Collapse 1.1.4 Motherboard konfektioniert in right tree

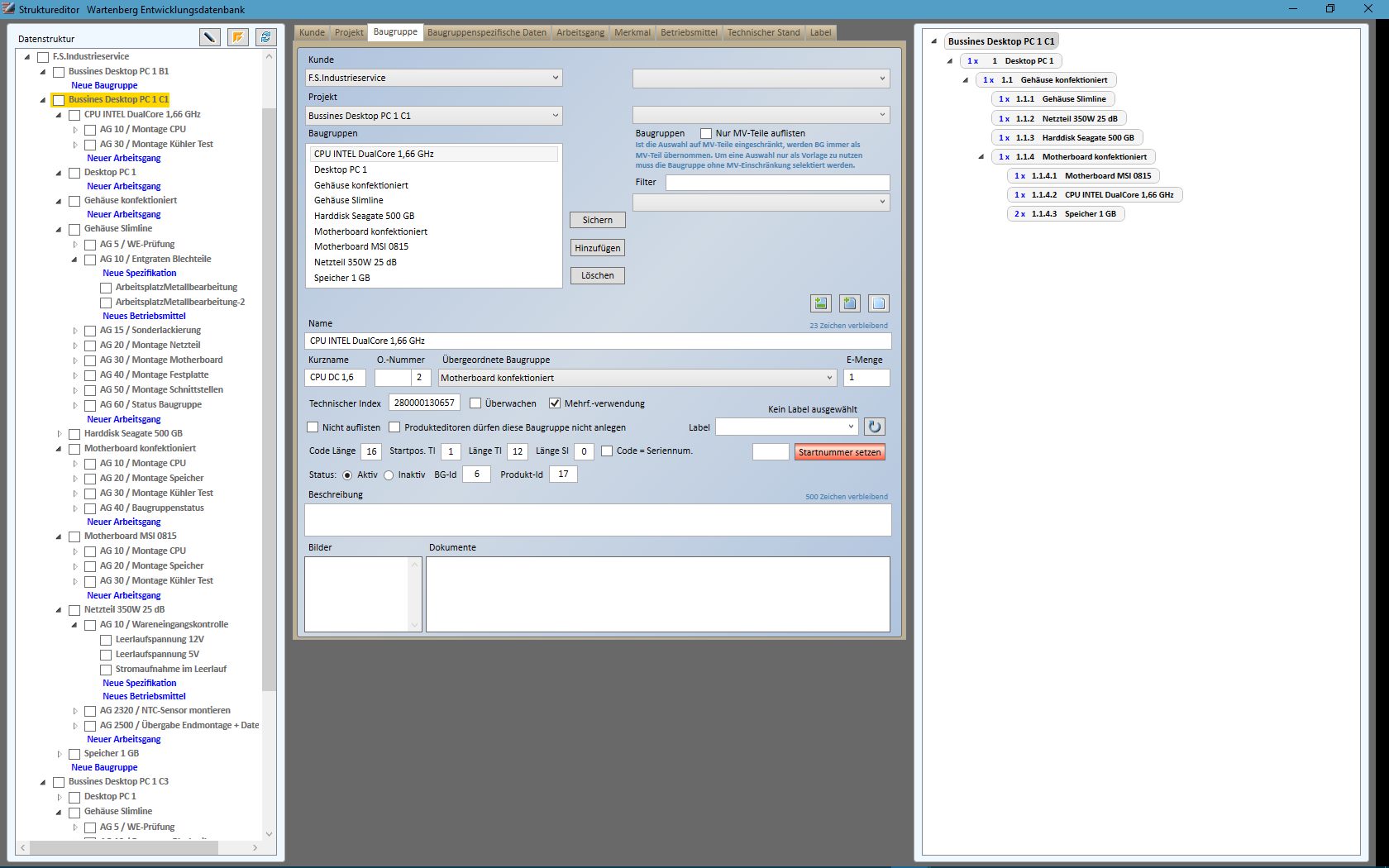pyautogui.click(x=981, y=157)
